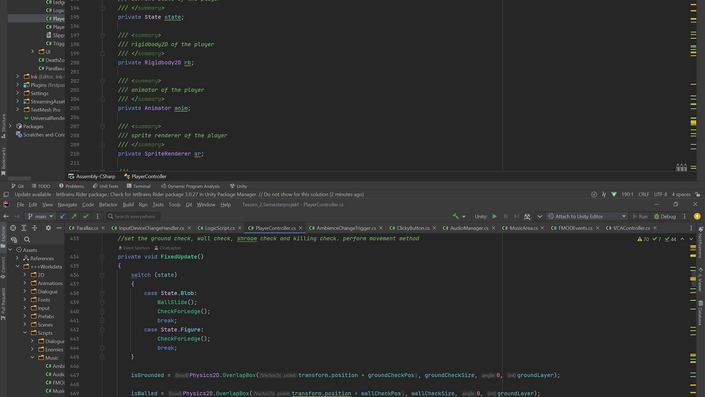Click the Expand All icon in Explorer

[24, 228]
